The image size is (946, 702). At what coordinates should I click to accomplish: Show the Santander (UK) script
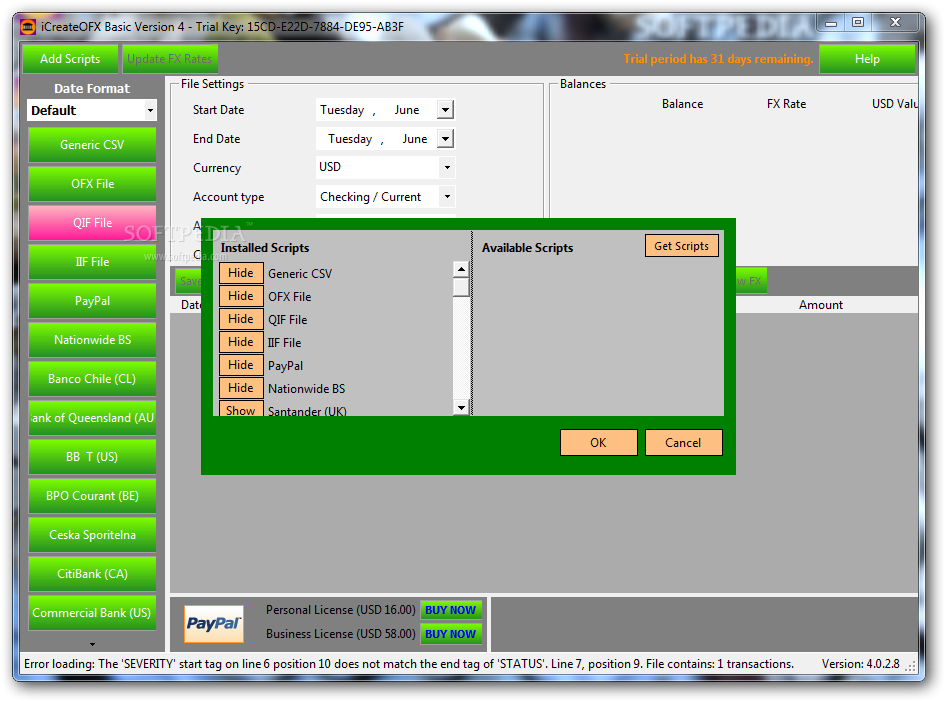tap(241, 409)
